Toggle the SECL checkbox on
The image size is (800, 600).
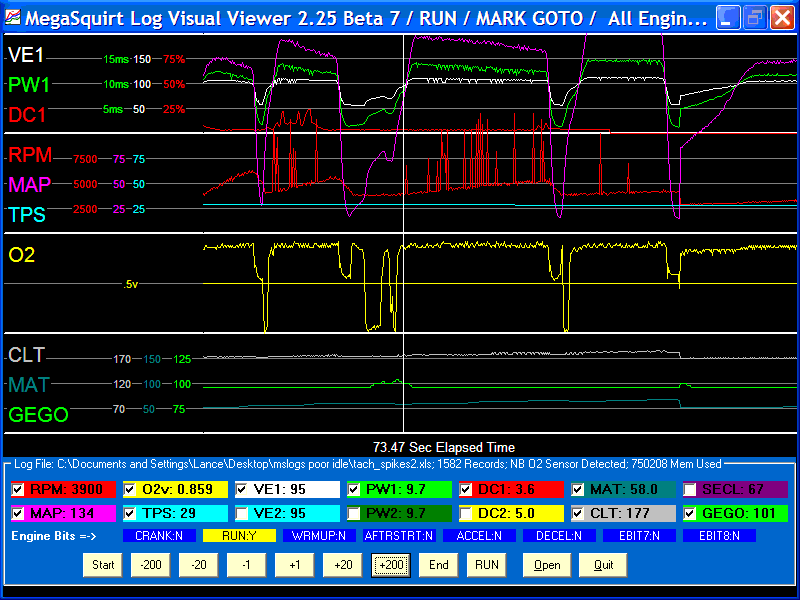point(690,490)
